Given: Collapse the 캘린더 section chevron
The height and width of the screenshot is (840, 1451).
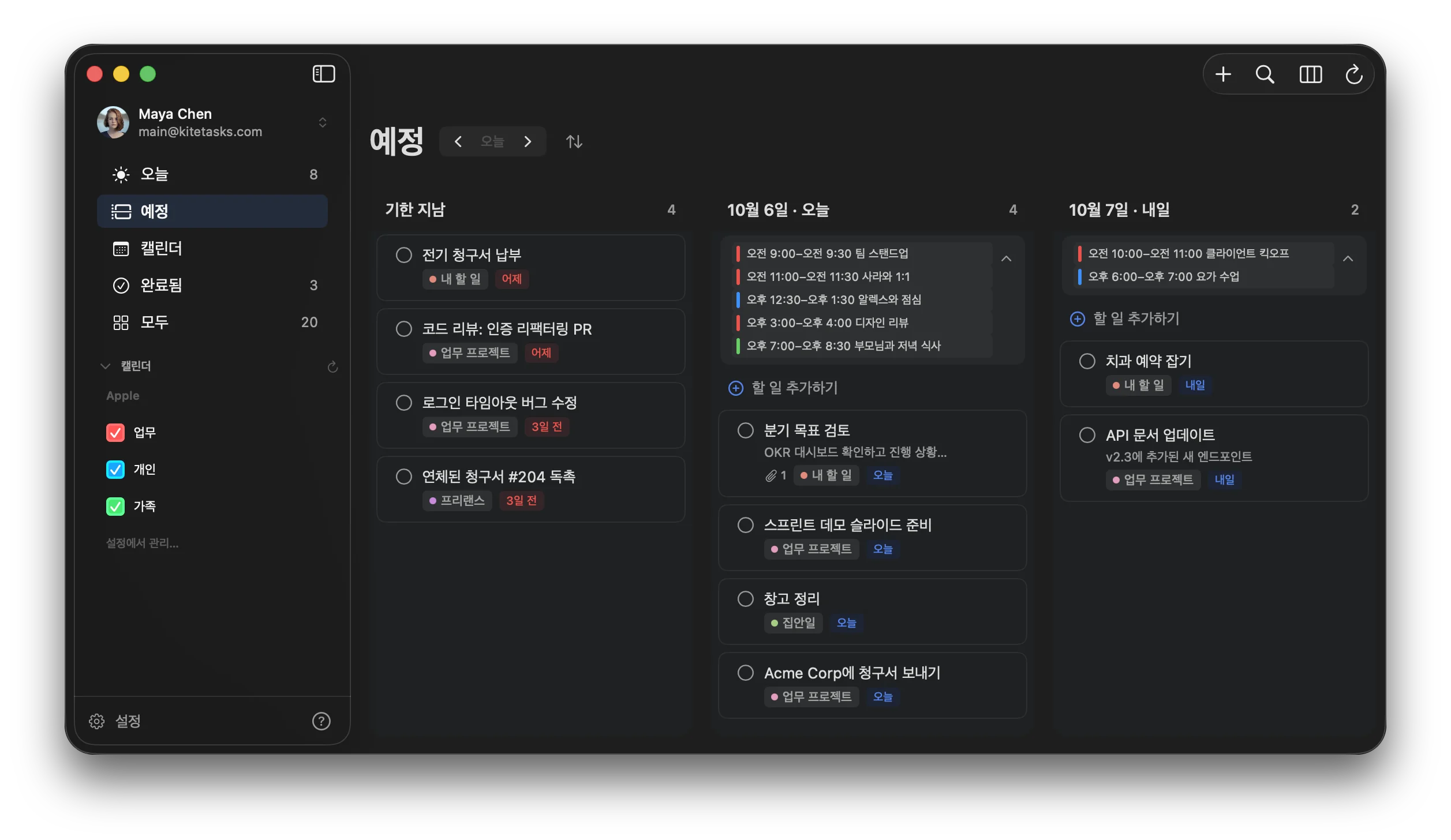Looking at the screenshot, I should click(105, 366).
